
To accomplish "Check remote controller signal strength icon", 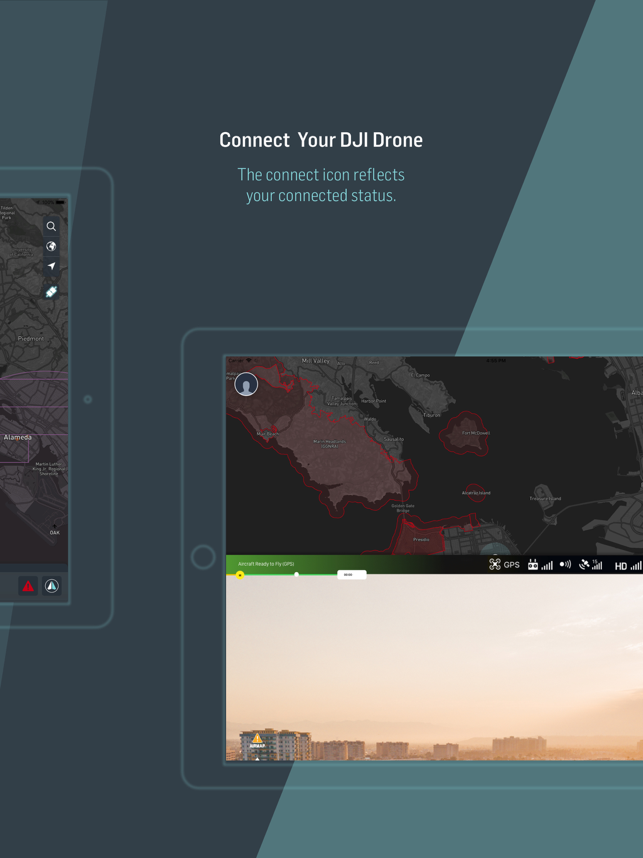I will click(540, 564).
